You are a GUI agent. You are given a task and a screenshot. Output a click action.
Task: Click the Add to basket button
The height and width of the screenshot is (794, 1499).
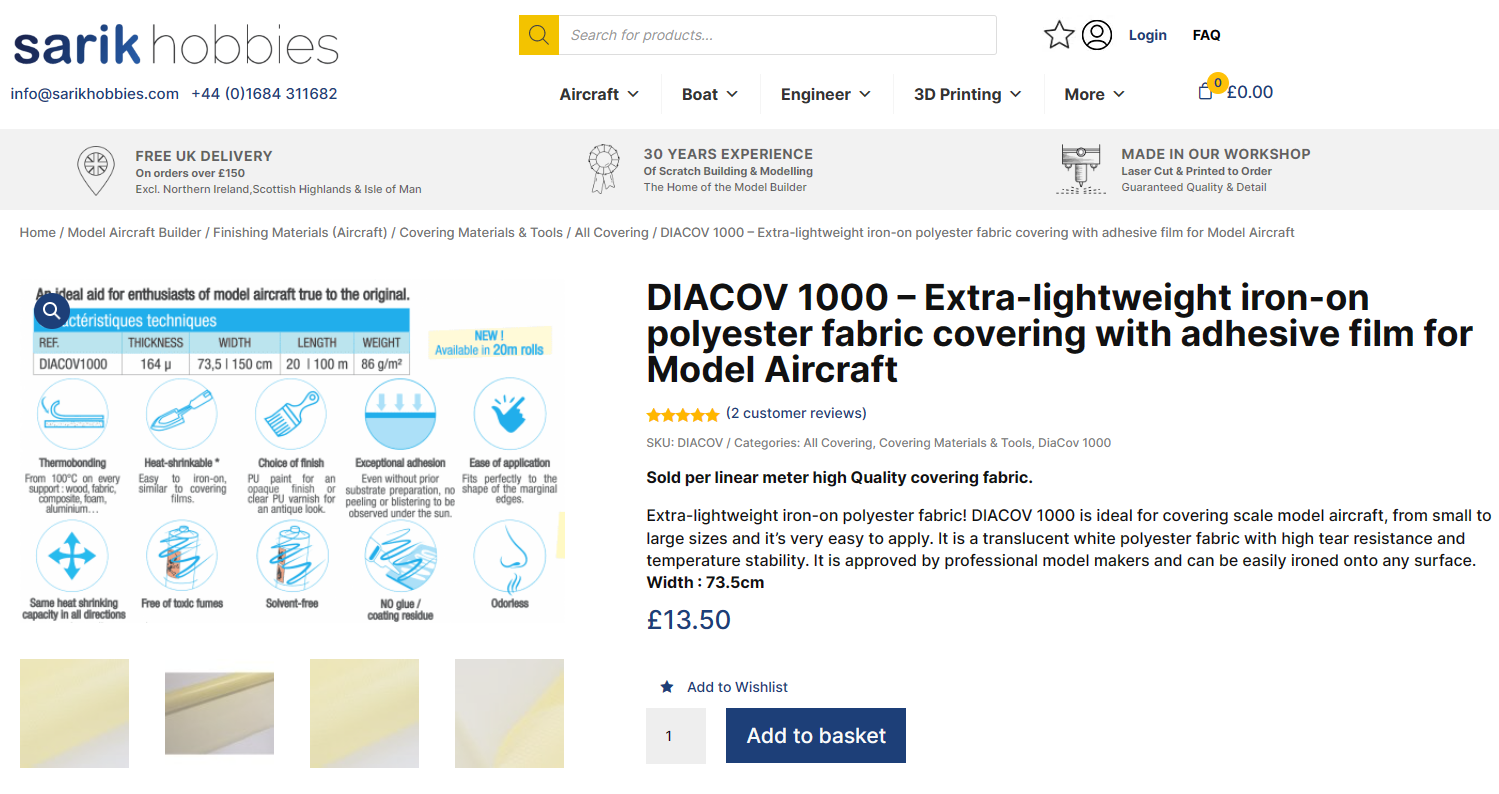coord(816,736)
